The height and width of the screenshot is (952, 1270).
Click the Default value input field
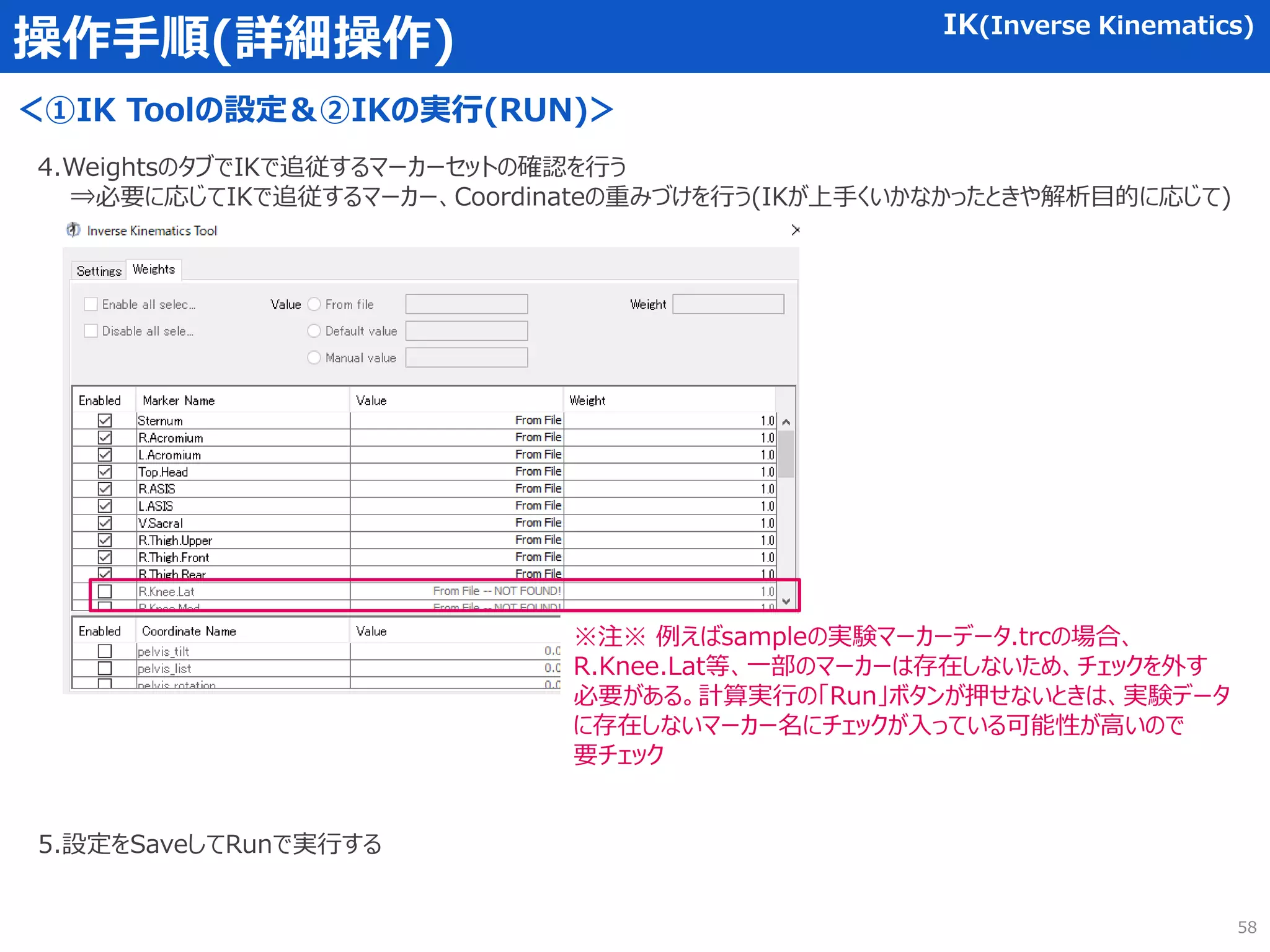466,331
